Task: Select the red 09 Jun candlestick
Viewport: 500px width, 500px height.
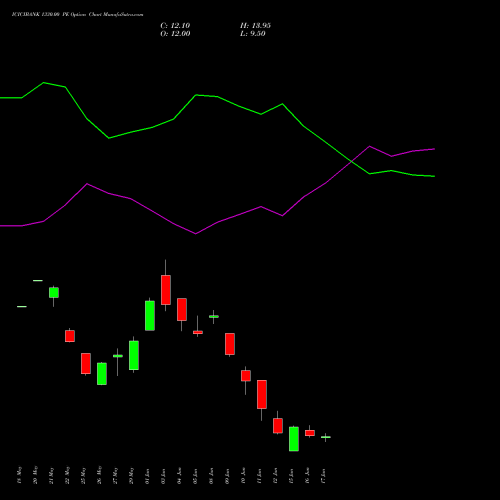Action: [230, 344]
